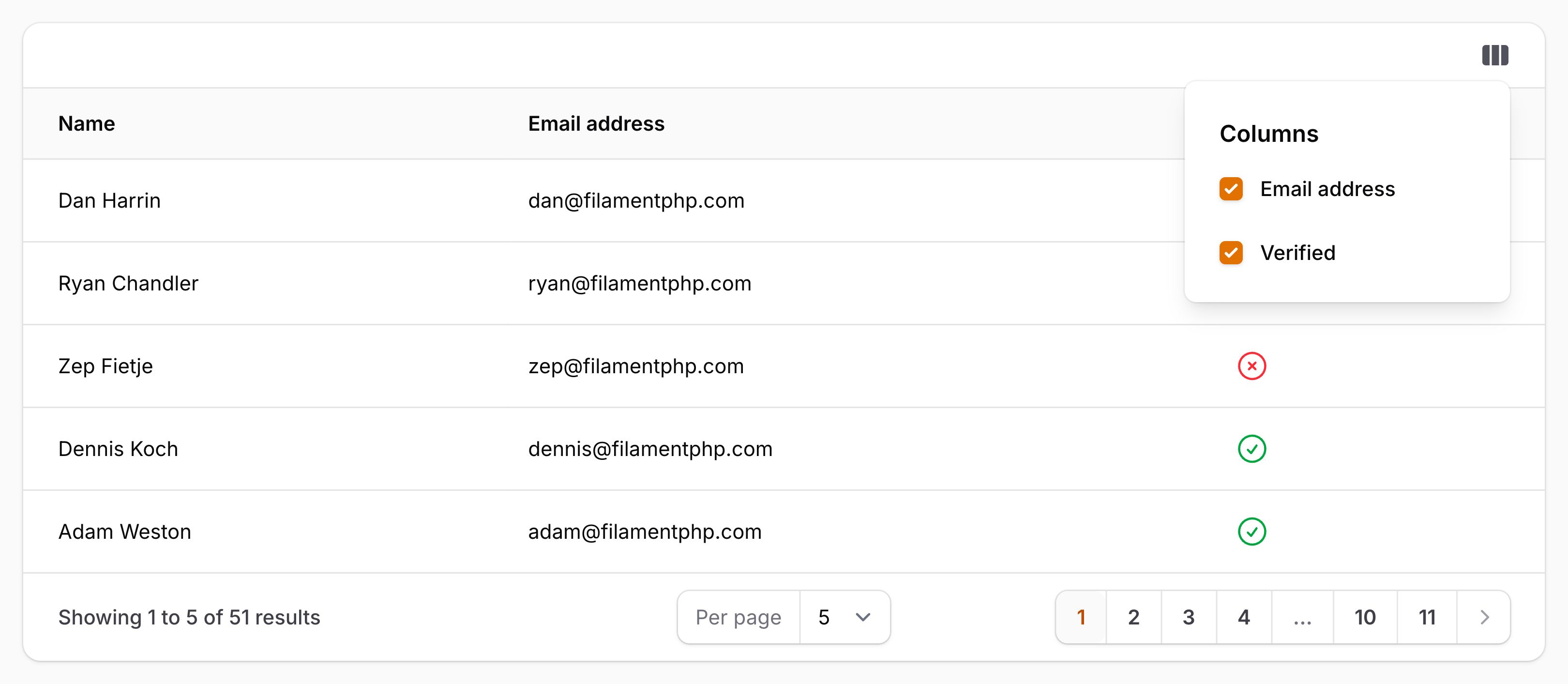Jump to page 10
Viewport: 1568px width, 684px height.
[1365, 617]
